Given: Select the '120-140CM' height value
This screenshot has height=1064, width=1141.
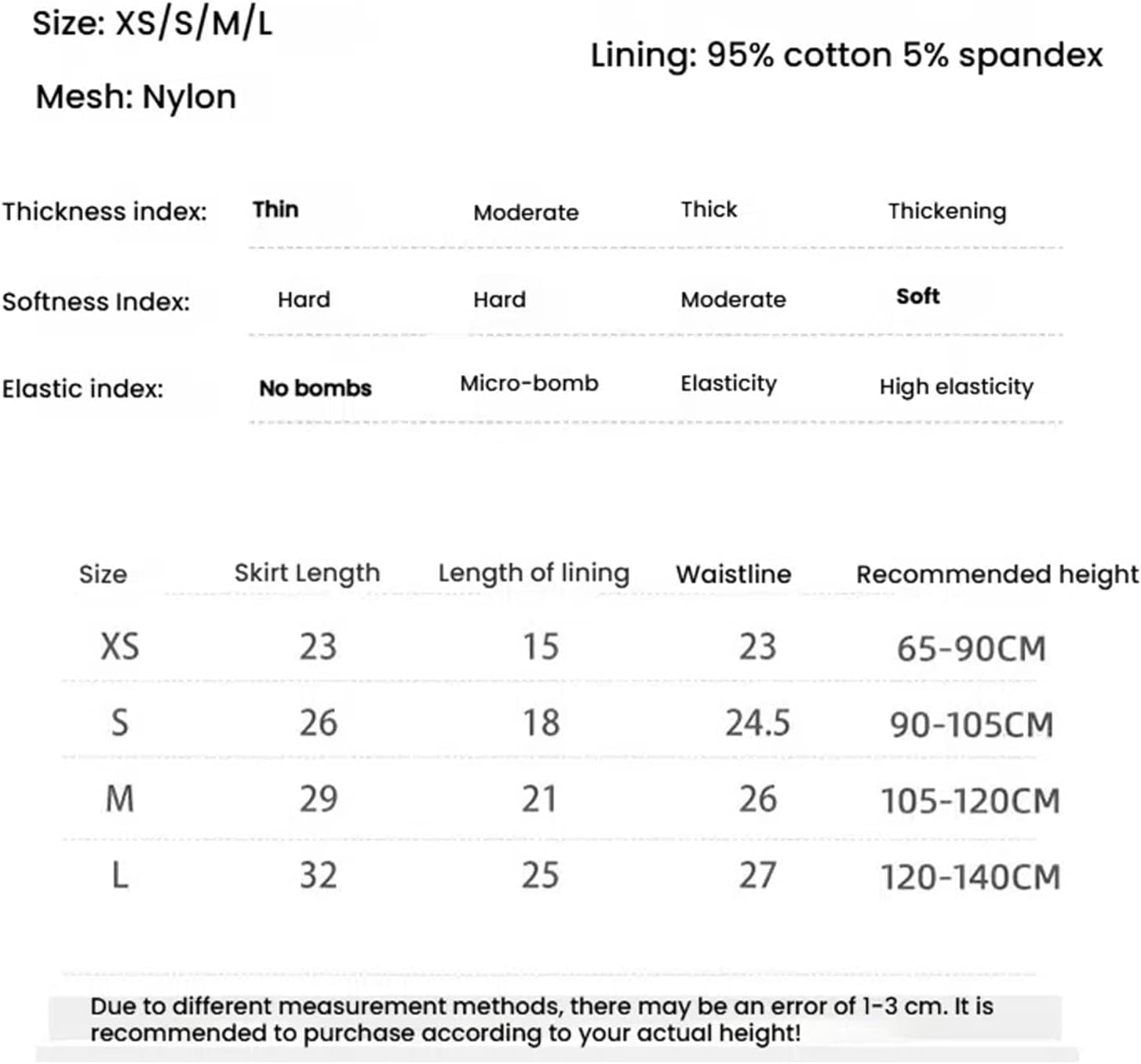Looking at the screenshot, I should 970,877.
